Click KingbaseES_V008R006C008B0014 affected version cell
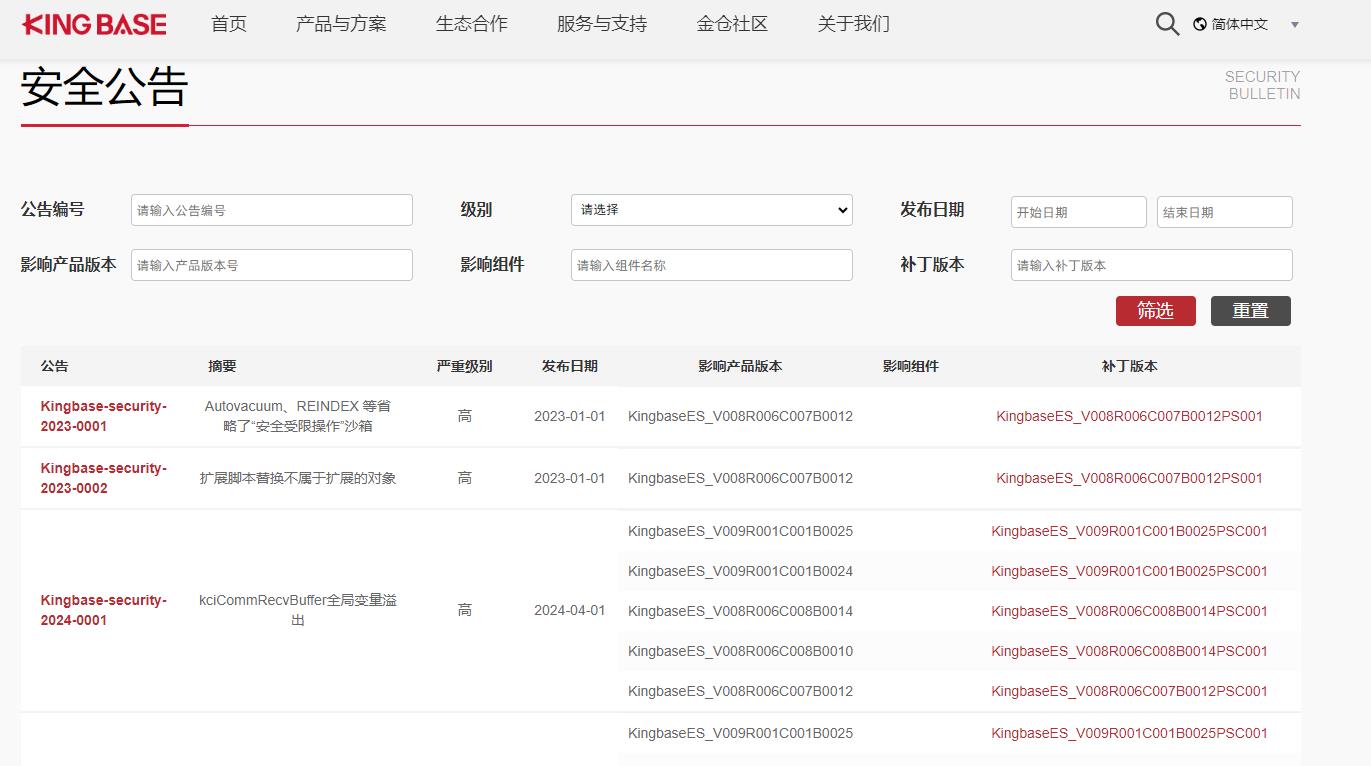The image size is (1371, 766). (740, 611)
